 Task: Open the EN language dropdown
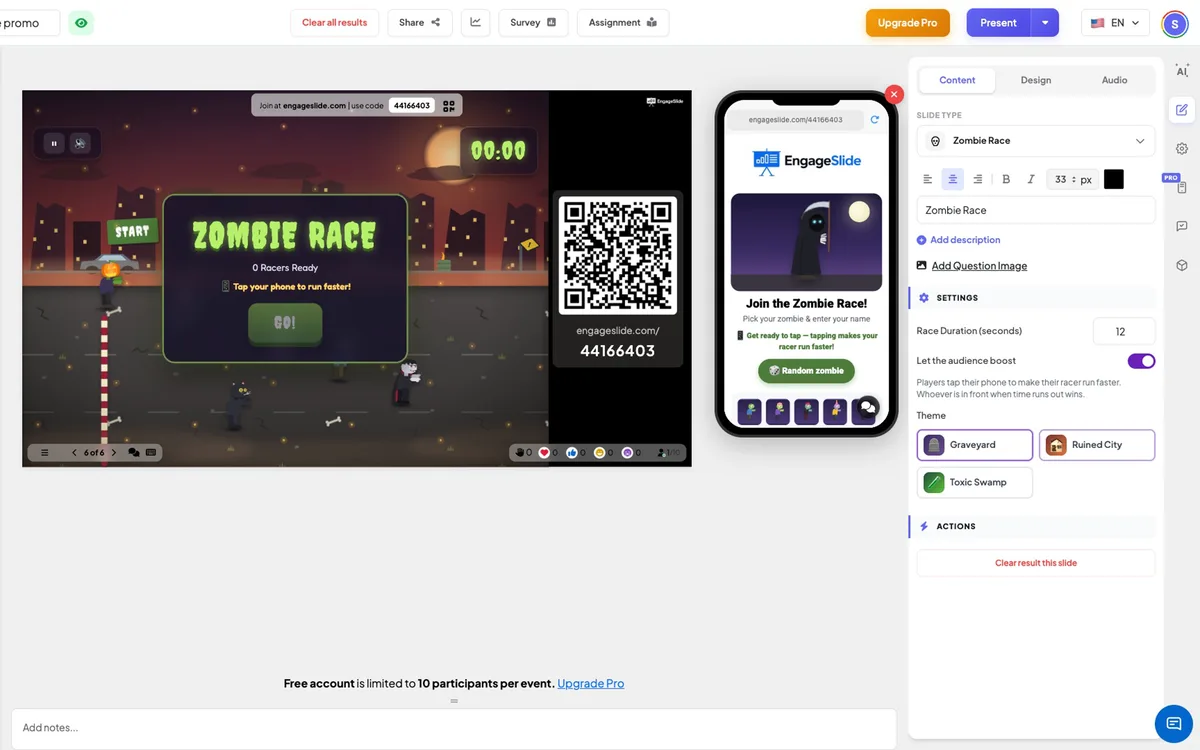(1115, 23)
